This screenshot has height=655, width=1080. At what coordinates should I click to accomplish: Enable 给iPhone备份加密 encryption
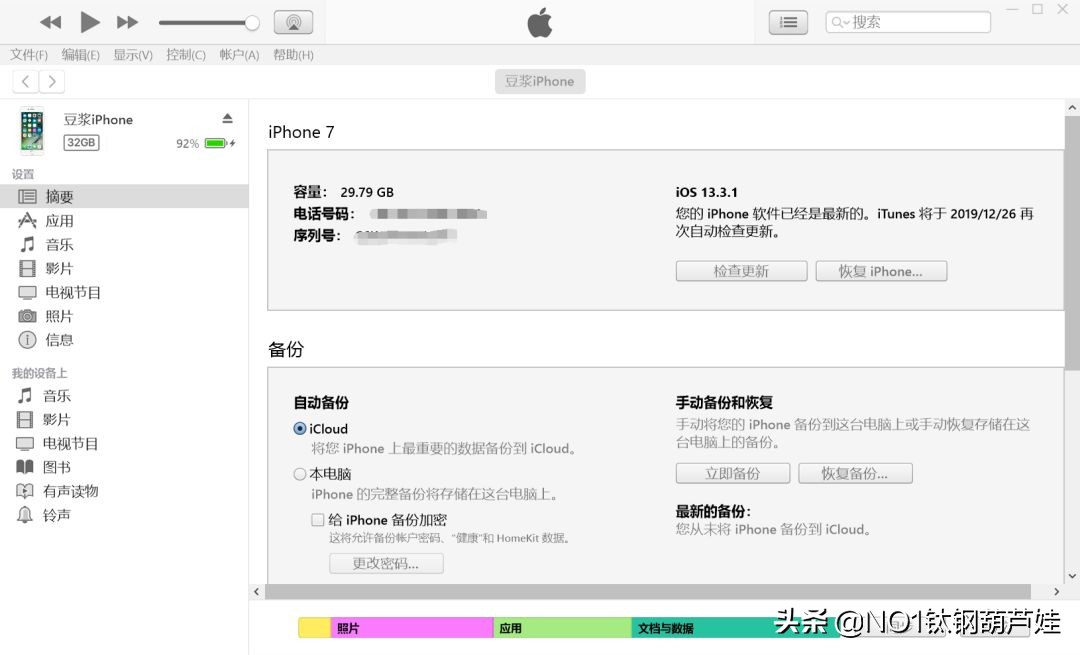[x=317, y=519]
